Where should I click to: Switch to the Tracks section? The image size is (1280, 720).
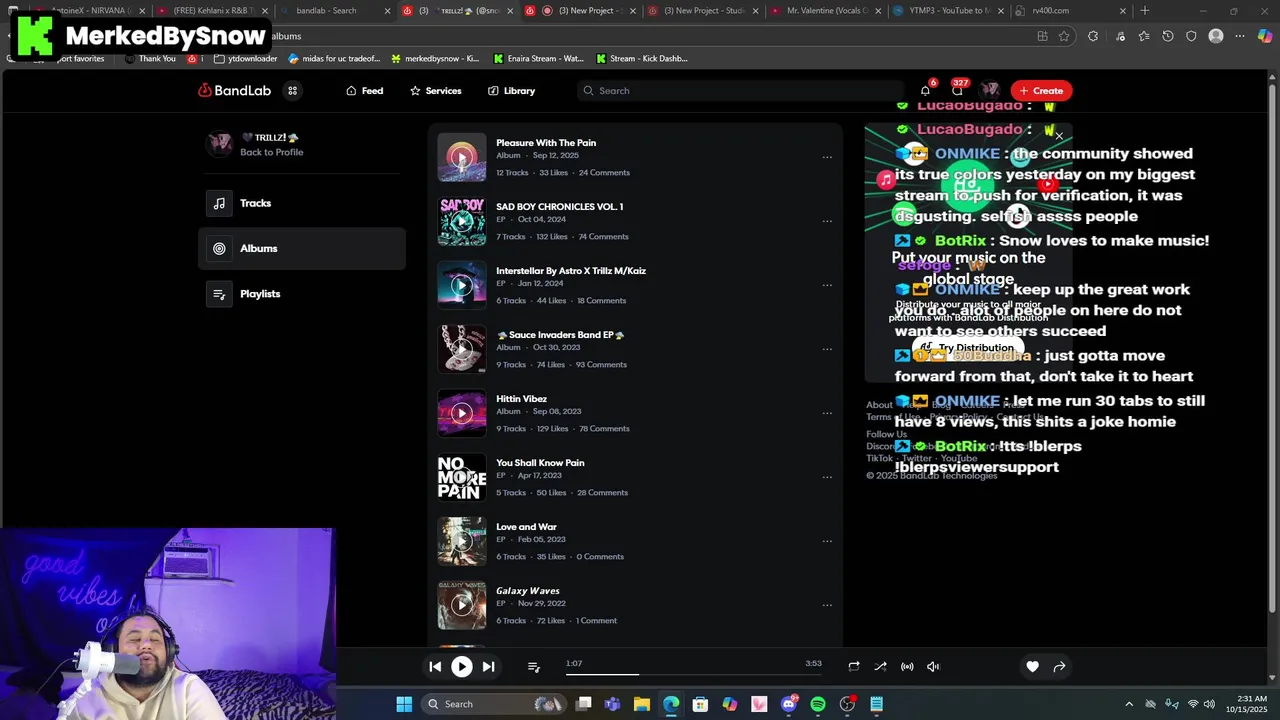coord(301,203)
